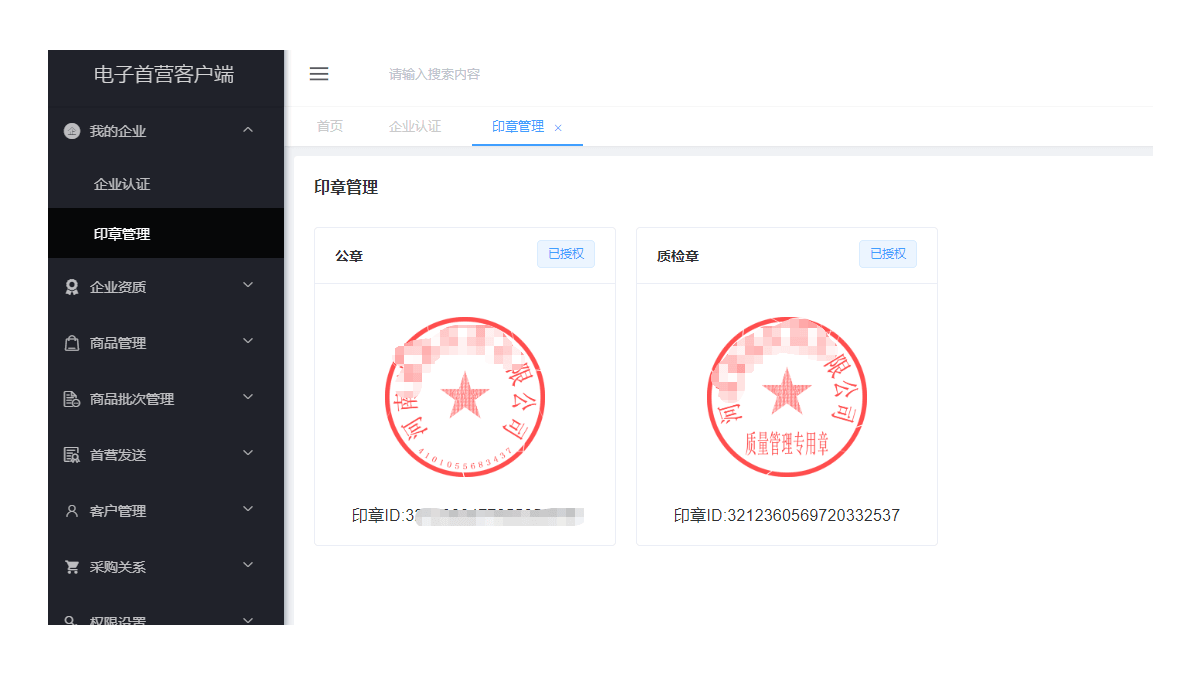Switch to the 企业认证 tab
Viewport: 1200px width, 675px height.
[415, 127]
